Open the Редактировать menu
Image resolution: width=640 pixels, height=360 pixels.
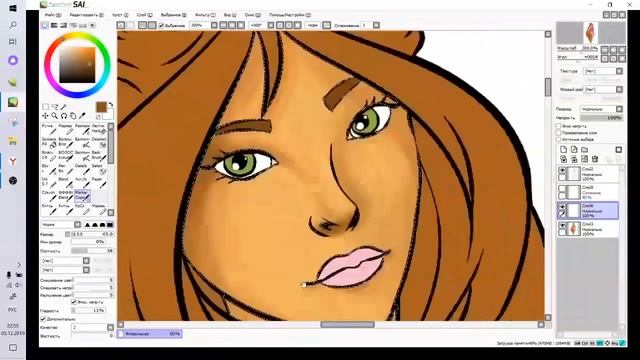pos(86,15)
